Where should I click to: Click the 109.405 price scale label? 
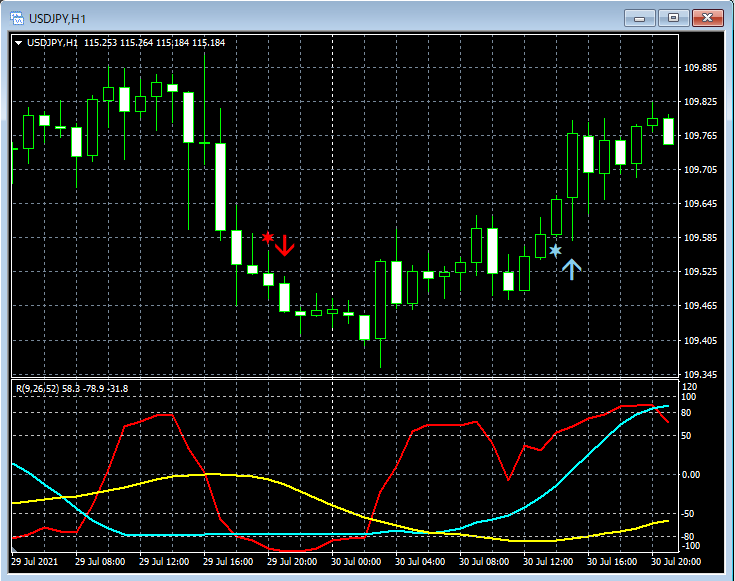(x=700, y=340)
